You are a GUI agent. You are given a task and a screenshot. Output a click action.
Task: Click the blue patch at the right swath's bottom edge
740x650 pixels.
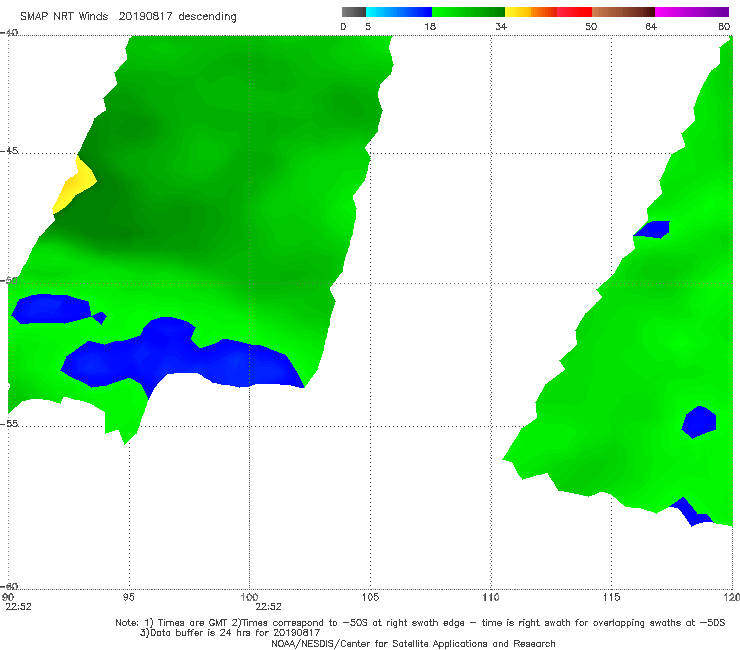(x=691, y=512)
